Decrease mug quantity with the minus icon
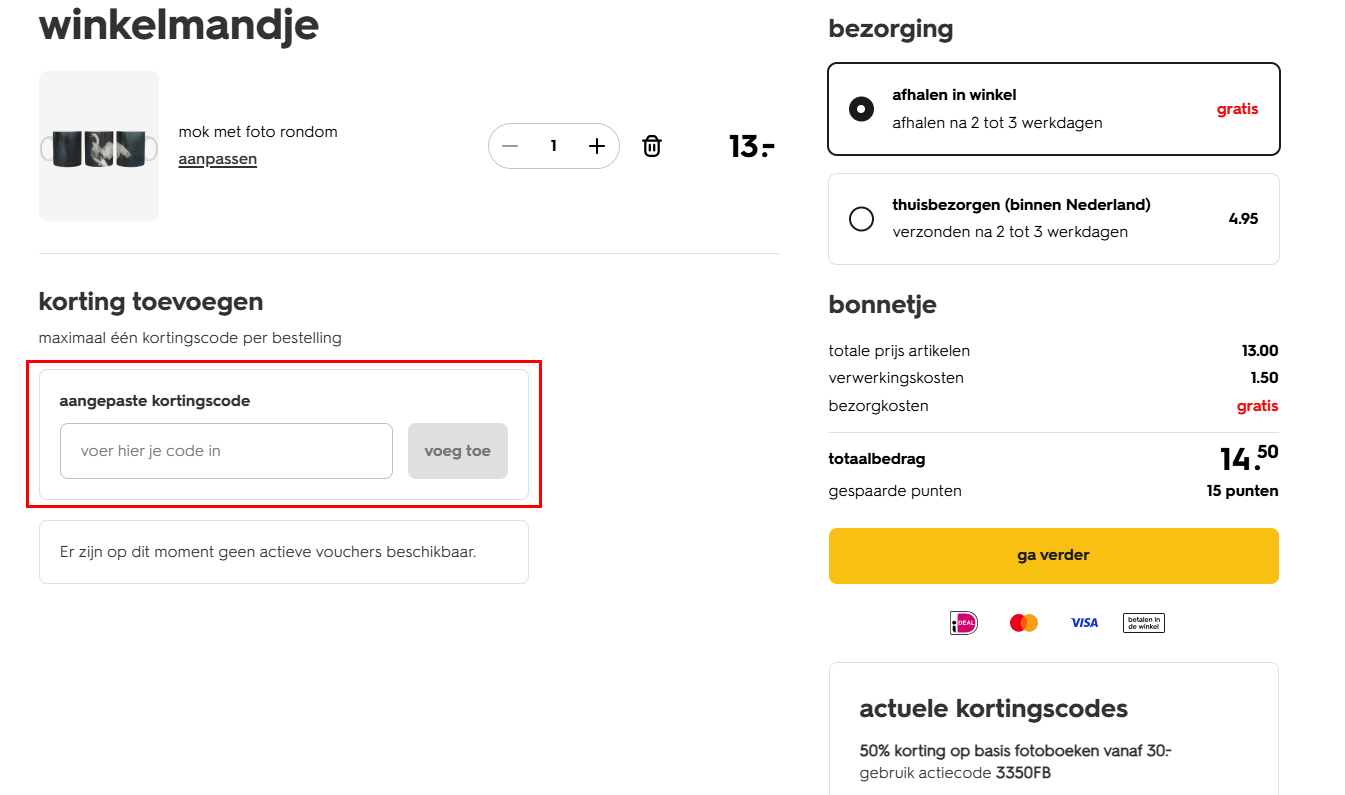The height and width of the screenshot is (795, 1345). (510, 146)
